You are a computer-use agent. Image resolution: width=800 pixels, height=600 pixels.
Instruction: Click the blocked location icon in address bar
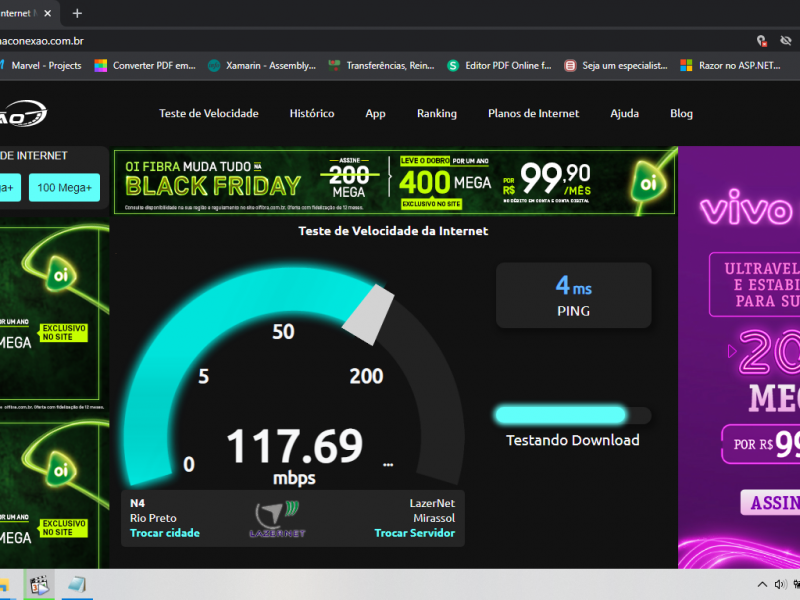tap(761, 41)
